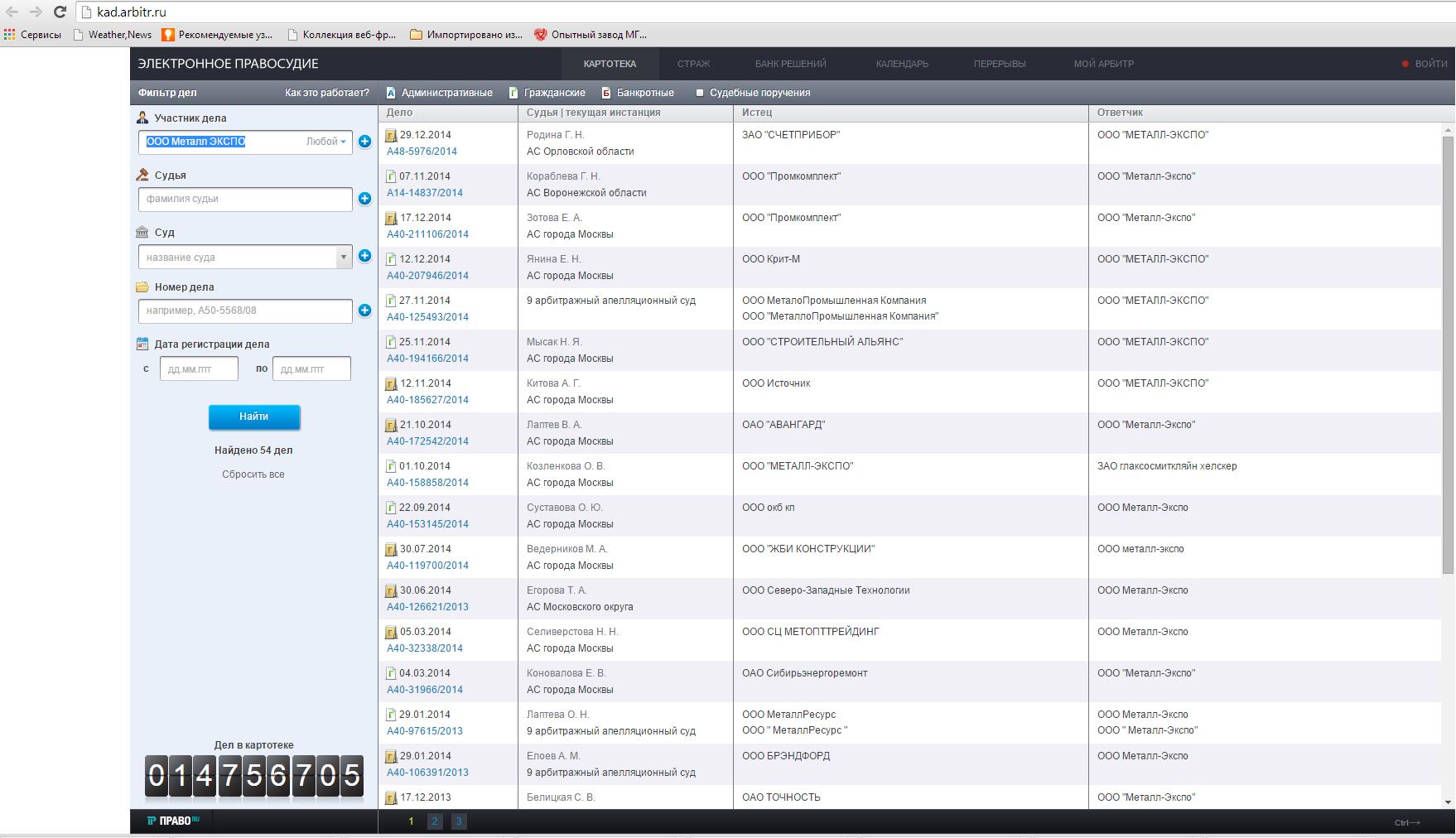This screenshot has height=838, width=1456.
Task: Click the Ответчик column header
Action: (1120, 113)
